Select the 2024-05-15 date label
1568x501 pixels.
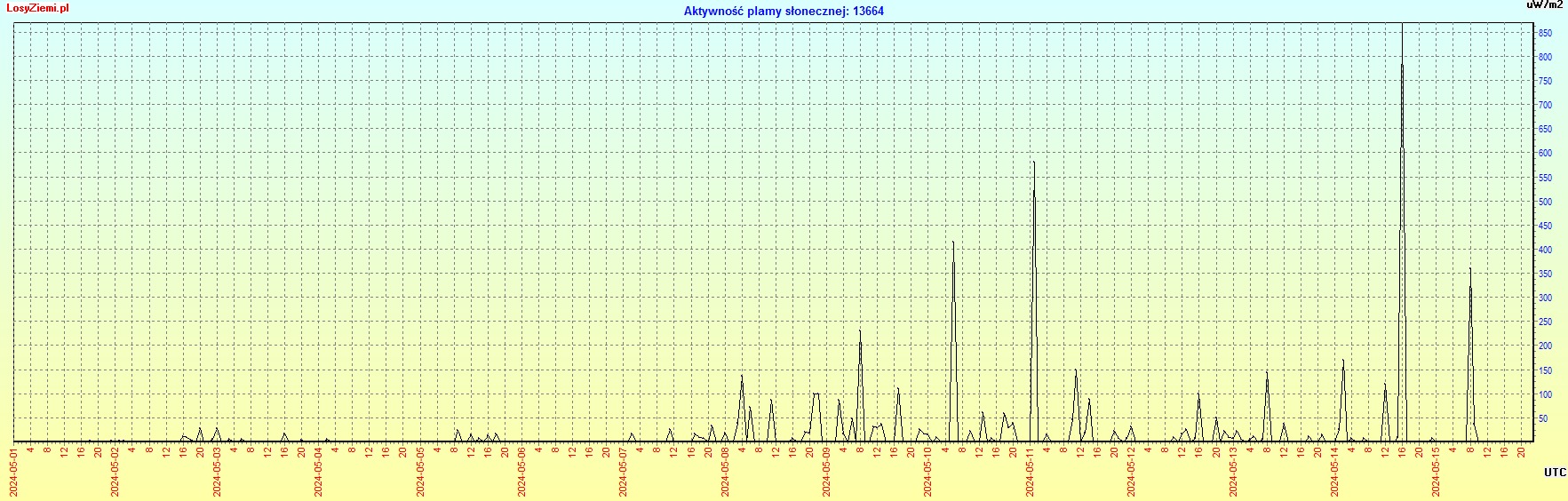coord(1437,473)
